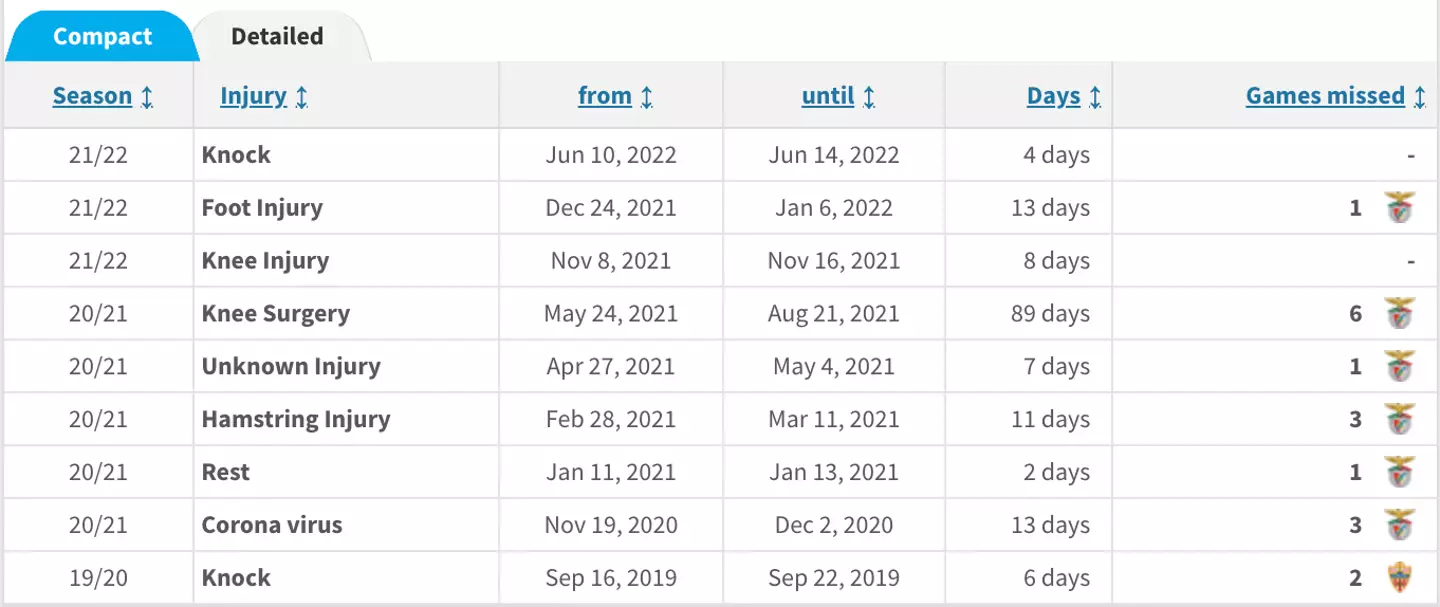Click sort arrows beside Season header
1440x607 pixels.
(147, 97)
